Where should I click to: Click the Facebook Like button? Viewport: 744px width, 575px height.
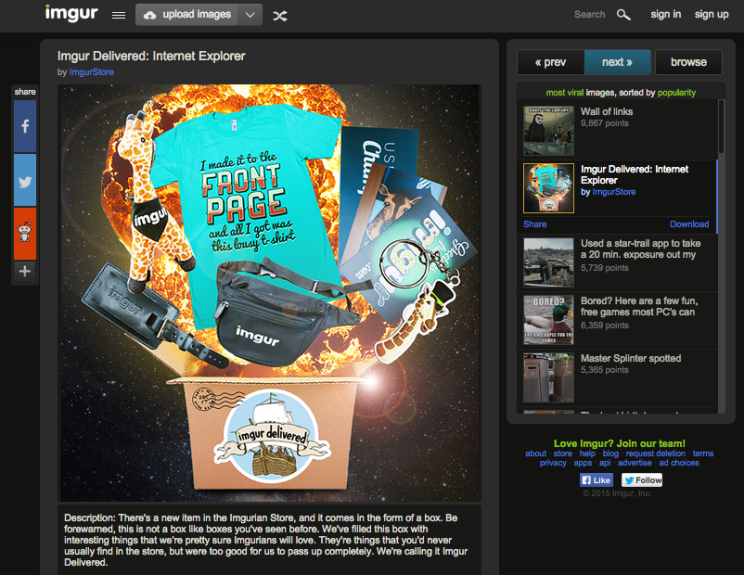pos(596,480)
